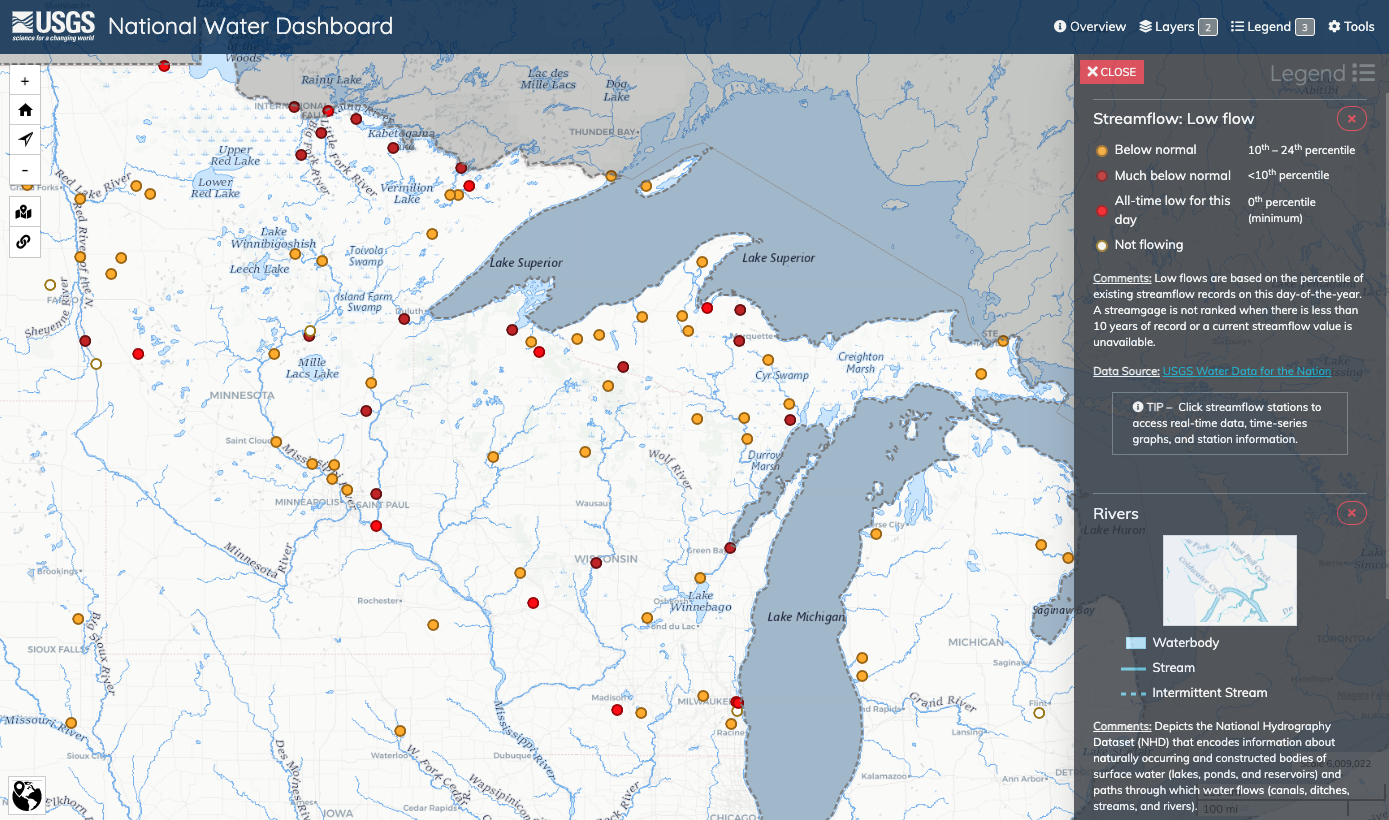The image size is (1389, 820).
Task: Click the 'Much below normal' legend symbol
Action: [1102, 176]
